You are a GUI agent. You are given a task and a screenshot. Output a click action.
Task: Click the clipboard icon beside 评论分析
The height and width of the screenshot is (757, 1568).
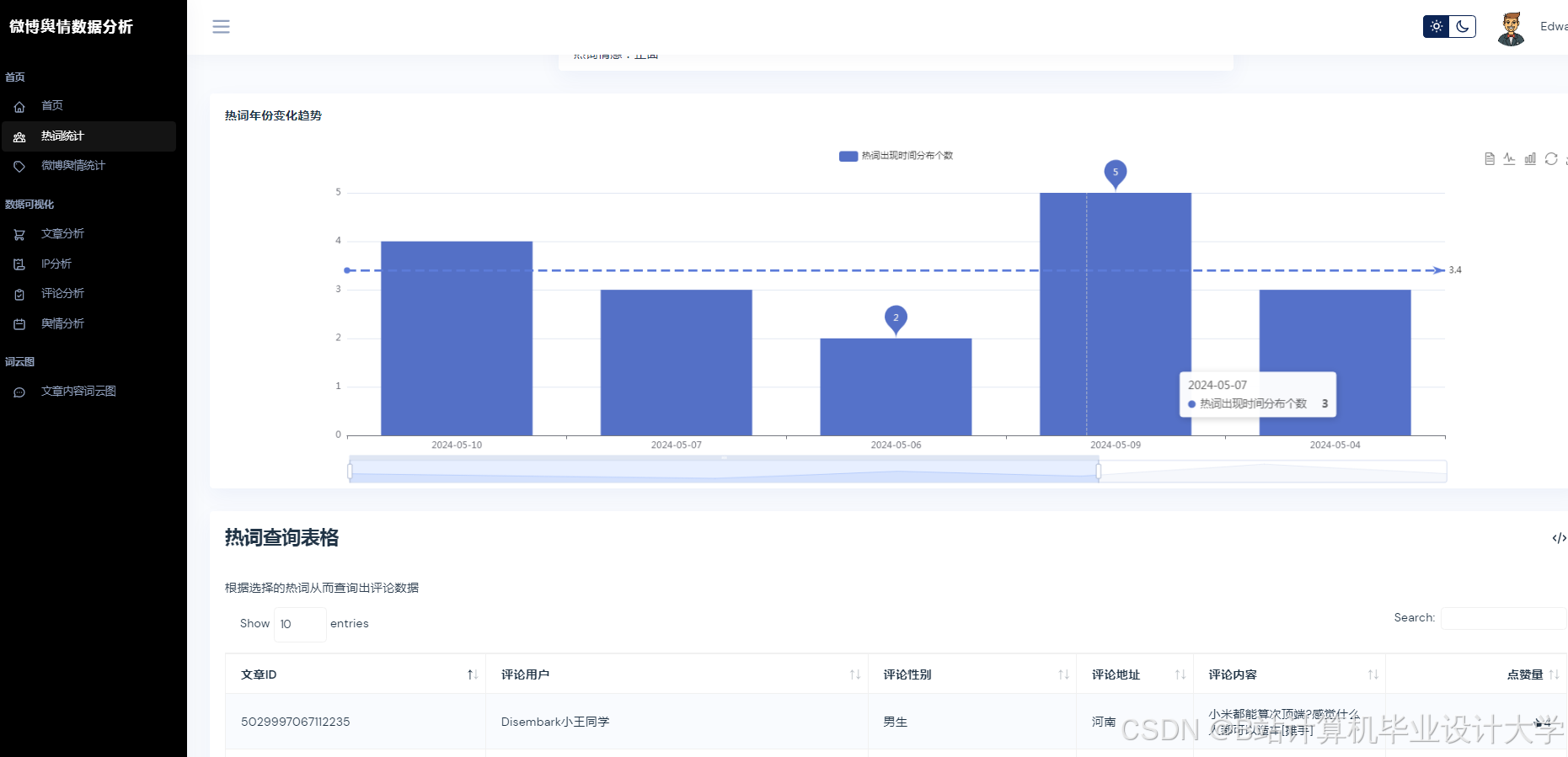19,295
